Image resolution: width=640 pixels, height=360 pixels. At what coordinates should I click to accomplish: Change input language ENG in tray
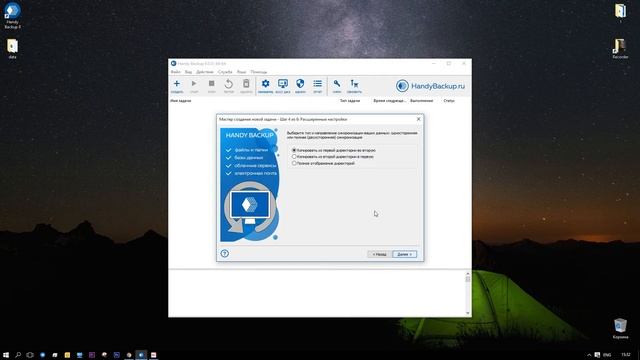click(x=607, y=355)
